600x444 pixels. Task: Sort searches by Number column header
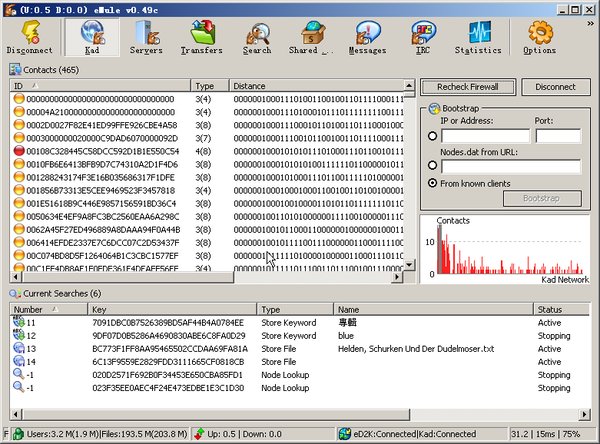[x=49, y=309]
